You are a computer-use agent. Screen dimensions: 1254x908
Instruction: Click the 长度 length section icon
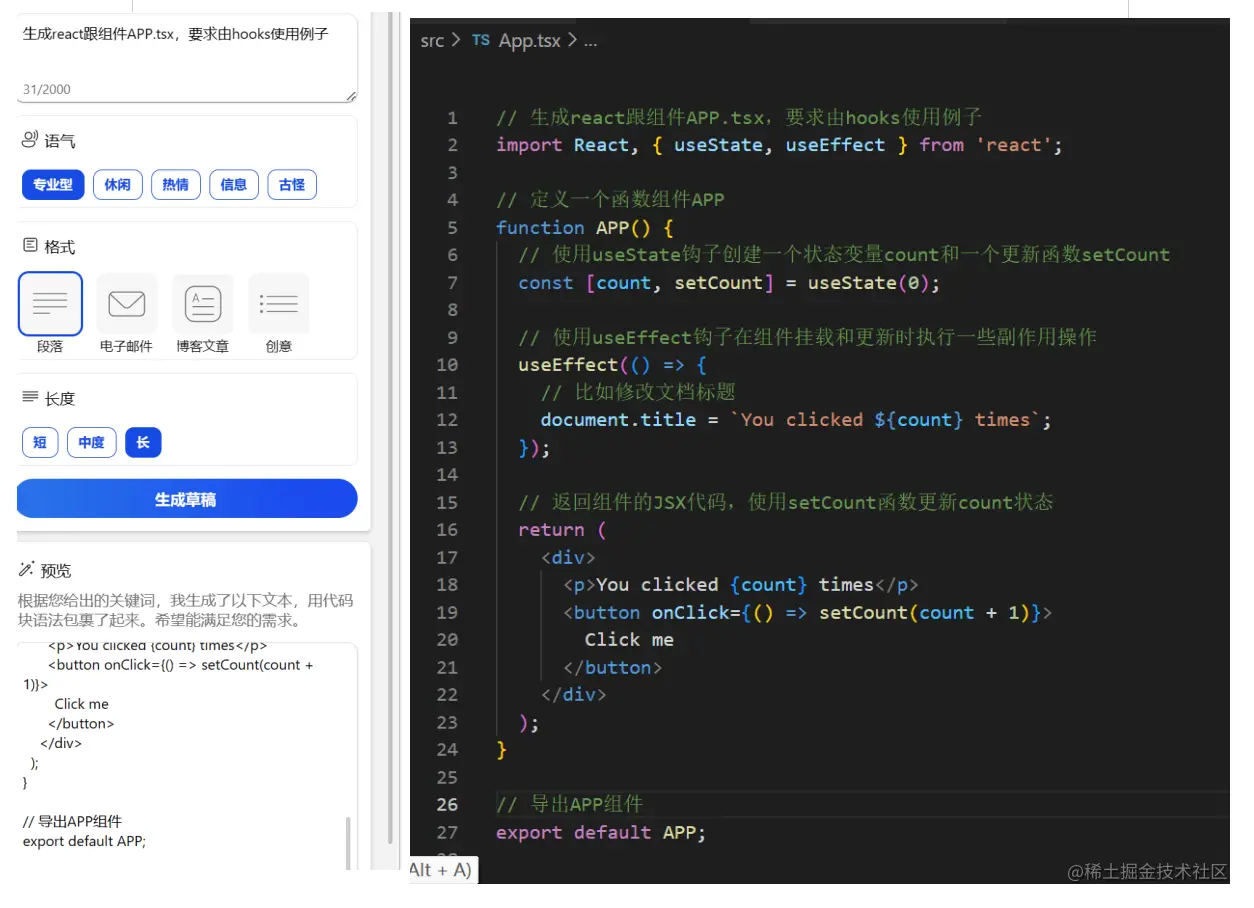coord(30,397)
